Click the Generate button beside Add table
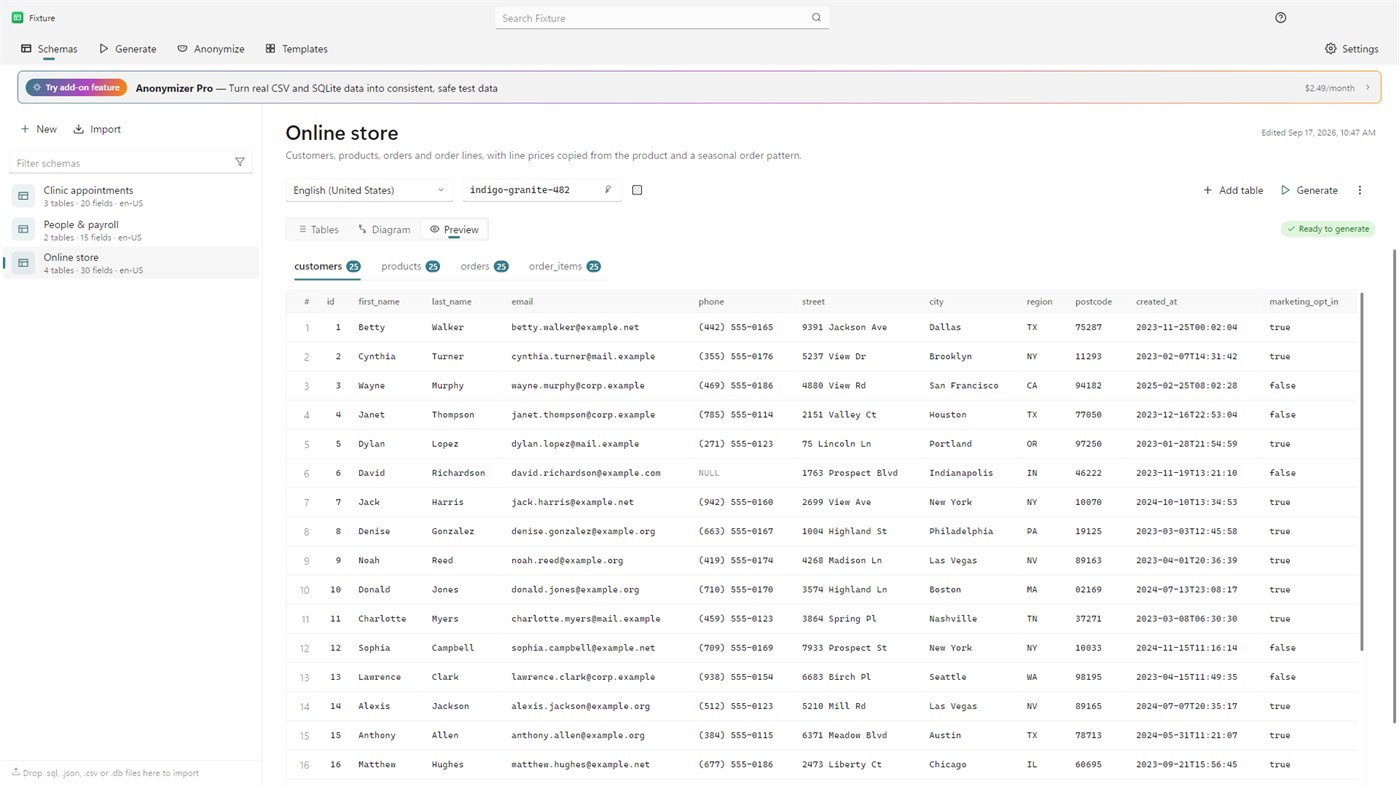Image resolution: width=1399 pixels, height=787 pixels. [x=1310, y=190]
